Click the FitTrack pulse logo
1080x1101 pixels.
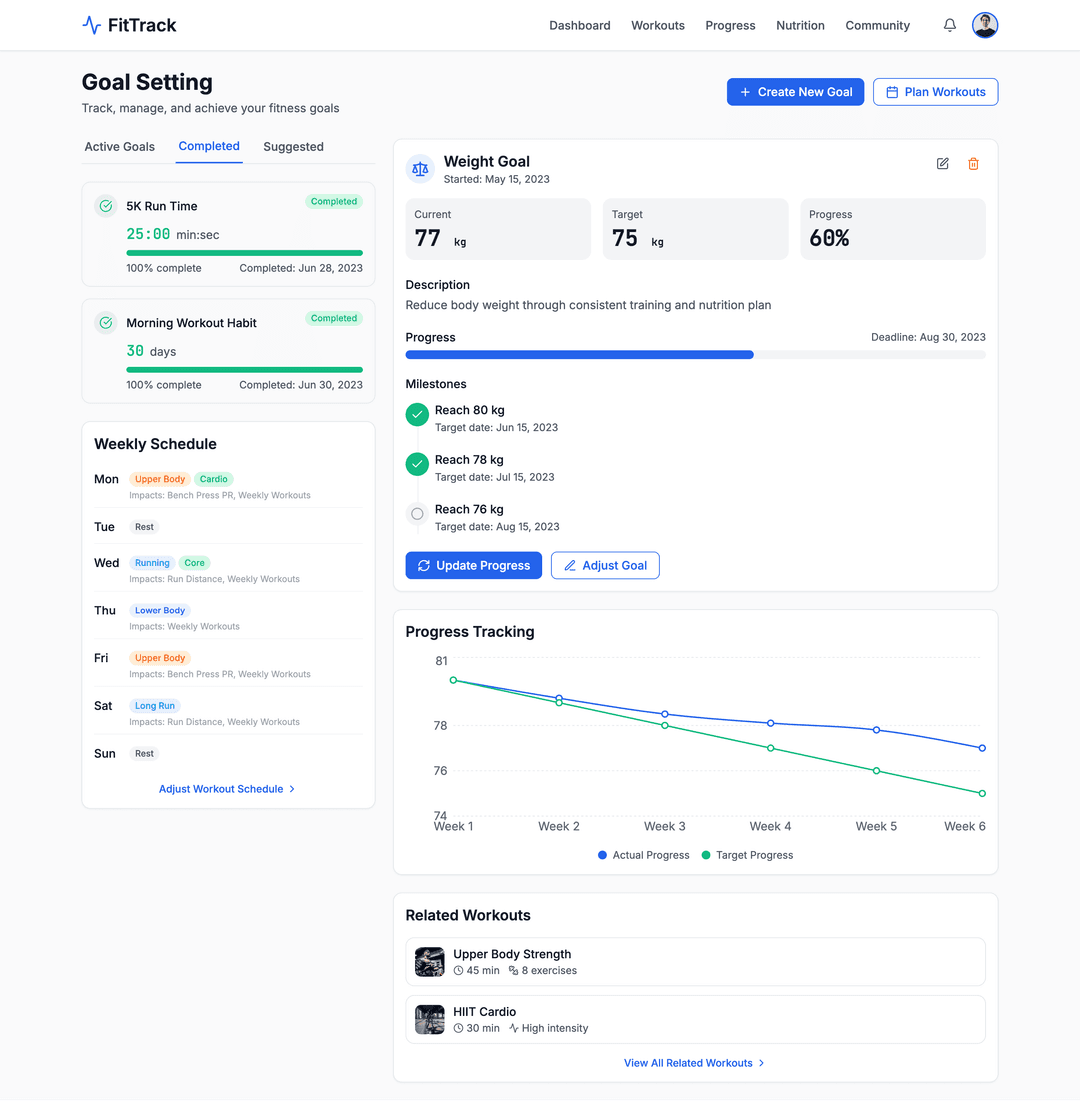click(92, 26)
